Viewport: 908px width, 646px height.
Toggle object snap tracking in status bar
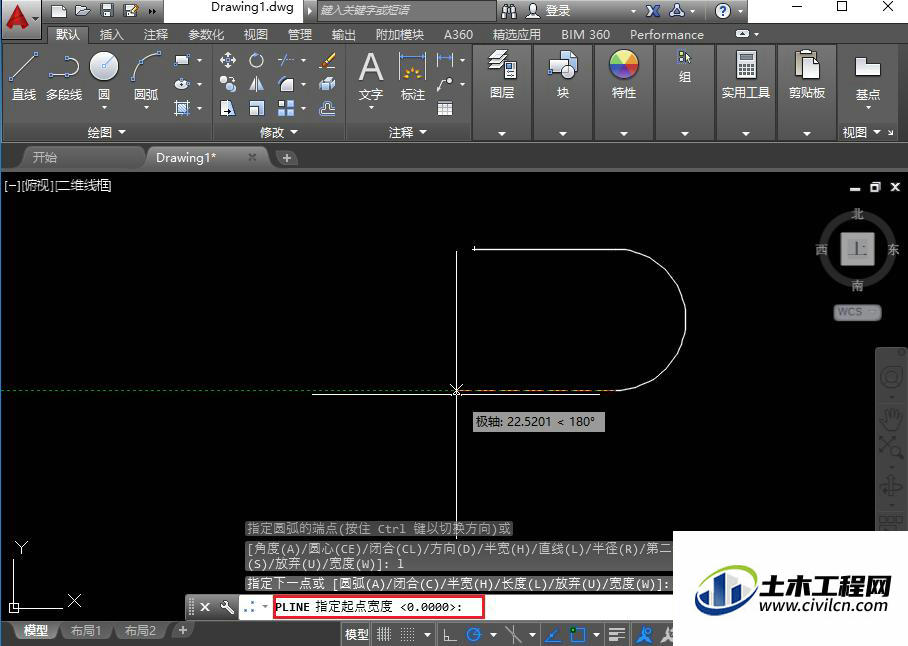[x=553, y=634]
